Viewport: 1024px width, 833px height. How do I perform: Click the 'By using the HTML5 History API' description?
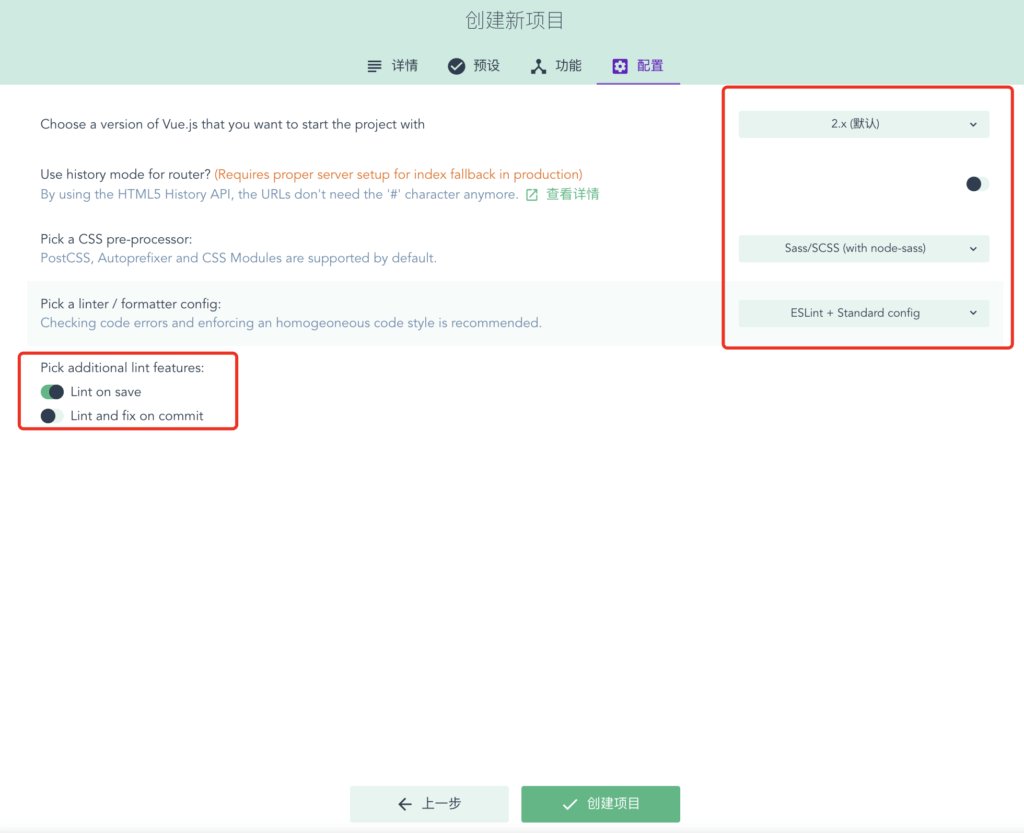[280, 195]
